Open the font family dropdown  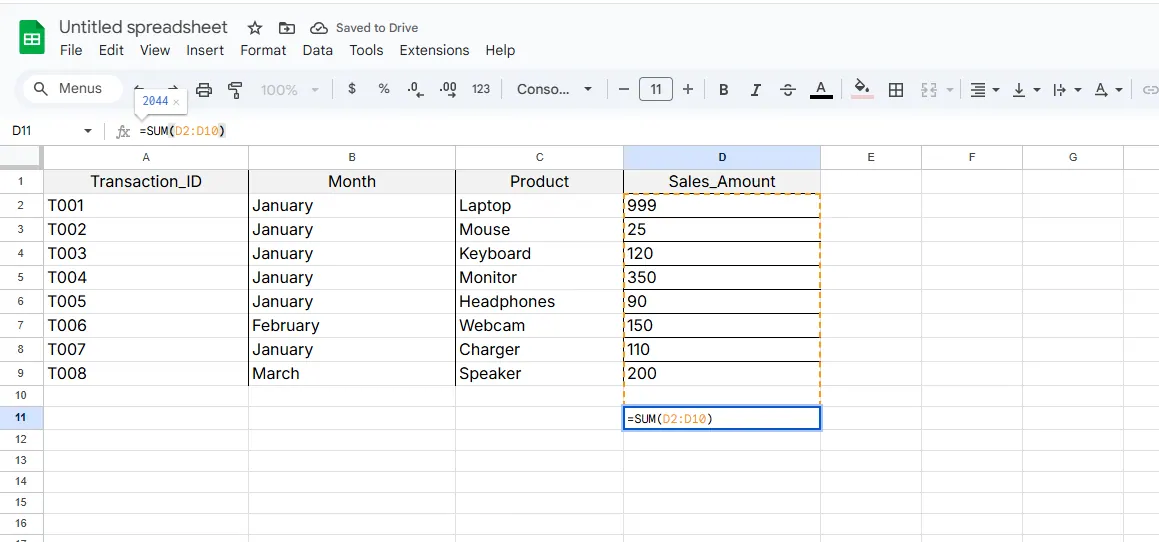[554, 89]
